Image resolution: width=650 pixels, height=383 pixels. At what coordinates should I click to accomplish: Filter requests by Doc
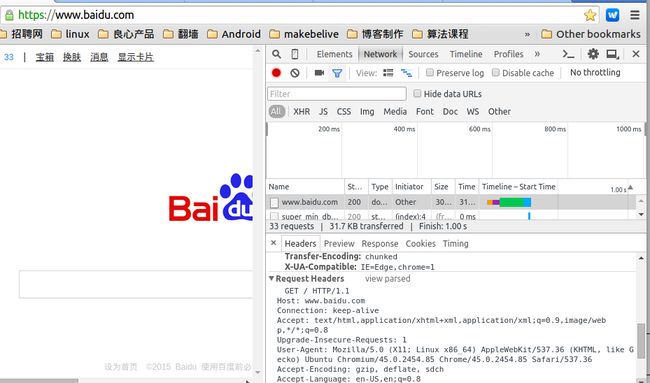pos(450,112)
